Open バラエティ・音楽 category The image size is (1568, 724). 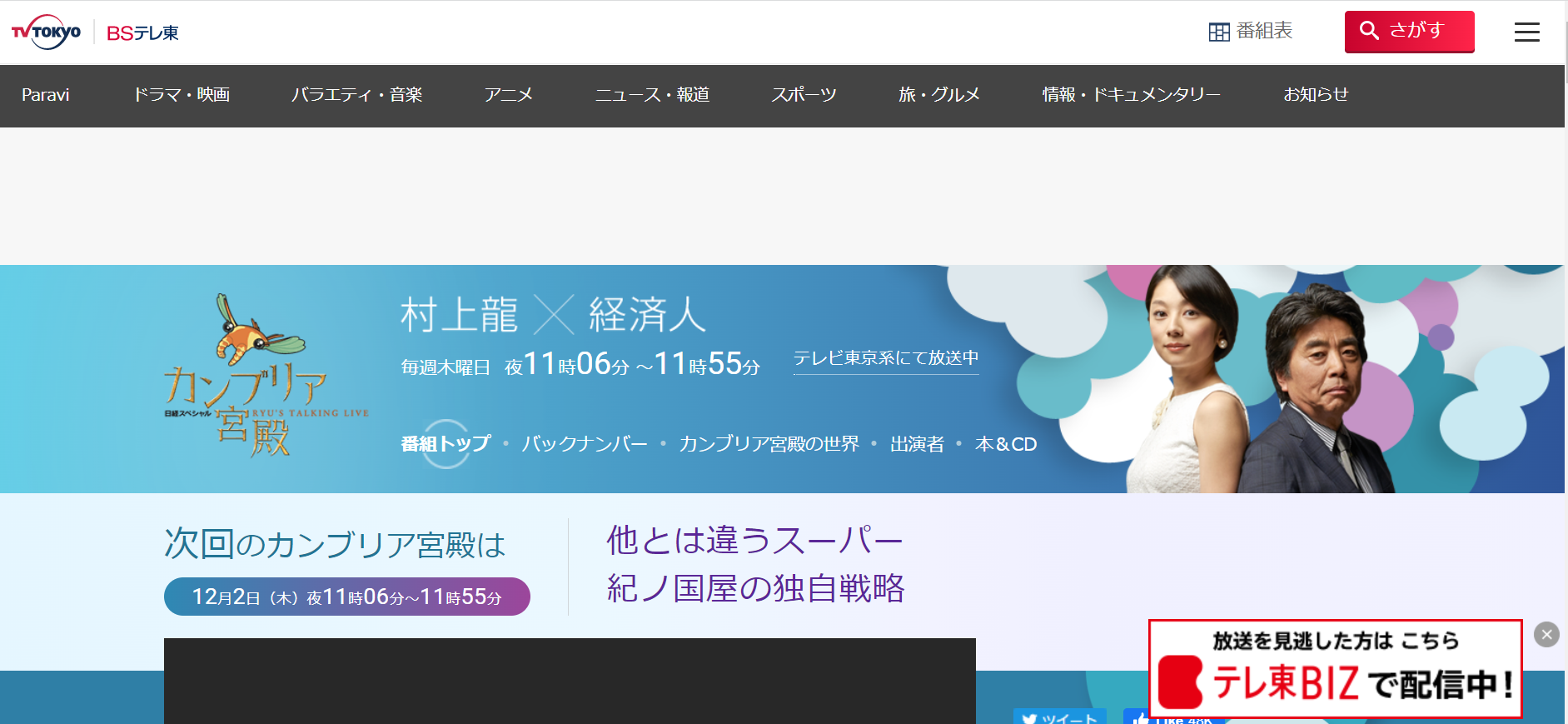pos(356,95)
